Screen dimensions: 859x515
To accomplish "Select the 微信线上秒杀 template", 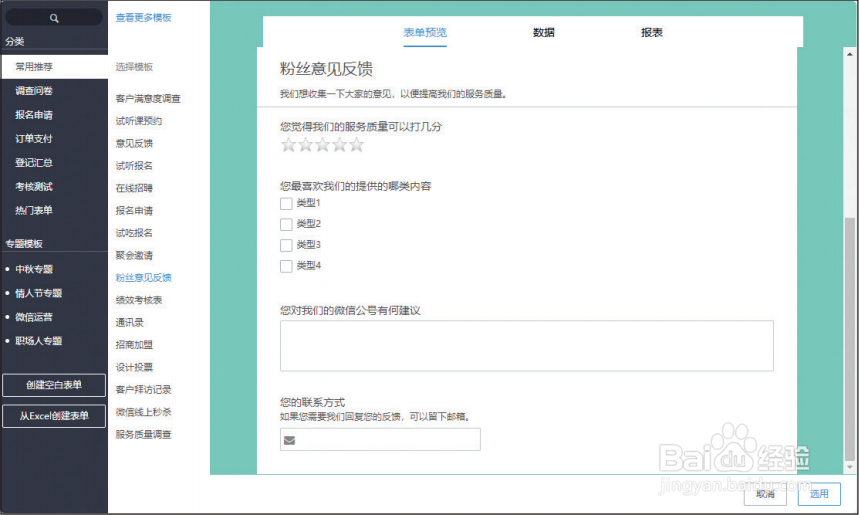I will [x=144, y=412].
